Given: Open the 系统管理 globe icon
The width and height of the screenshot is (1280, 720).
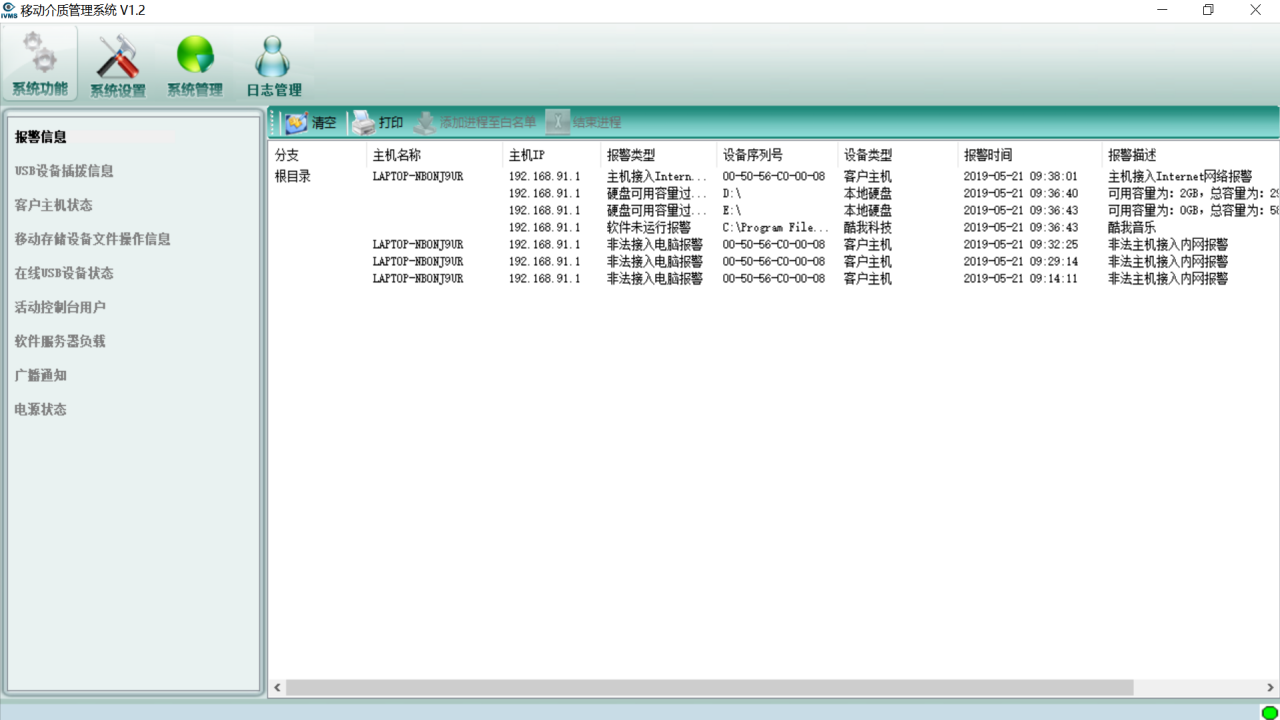Looking at the screenshot, I should pos(195,55).
